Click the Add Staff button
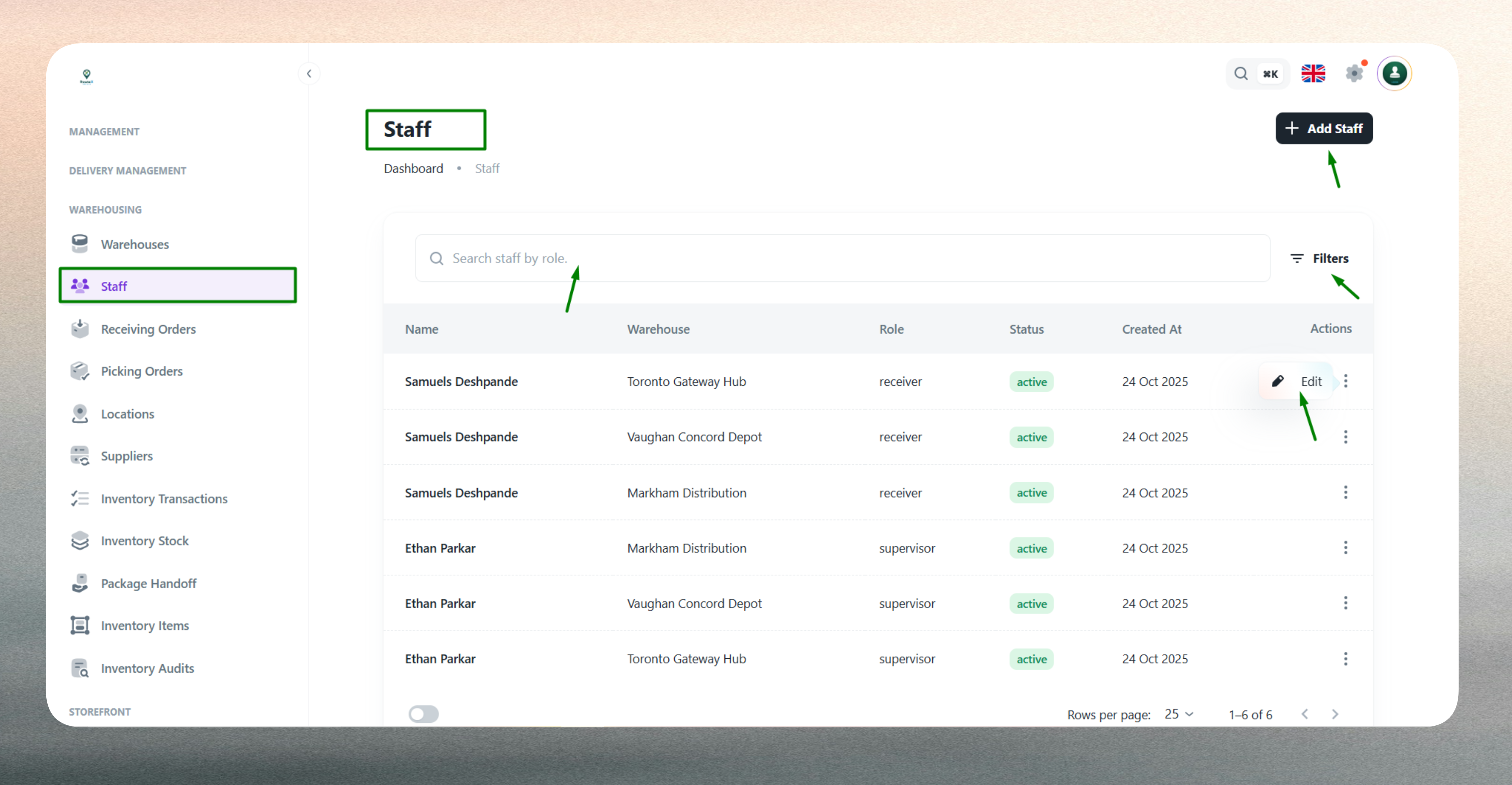 (x=1324, y=128)
